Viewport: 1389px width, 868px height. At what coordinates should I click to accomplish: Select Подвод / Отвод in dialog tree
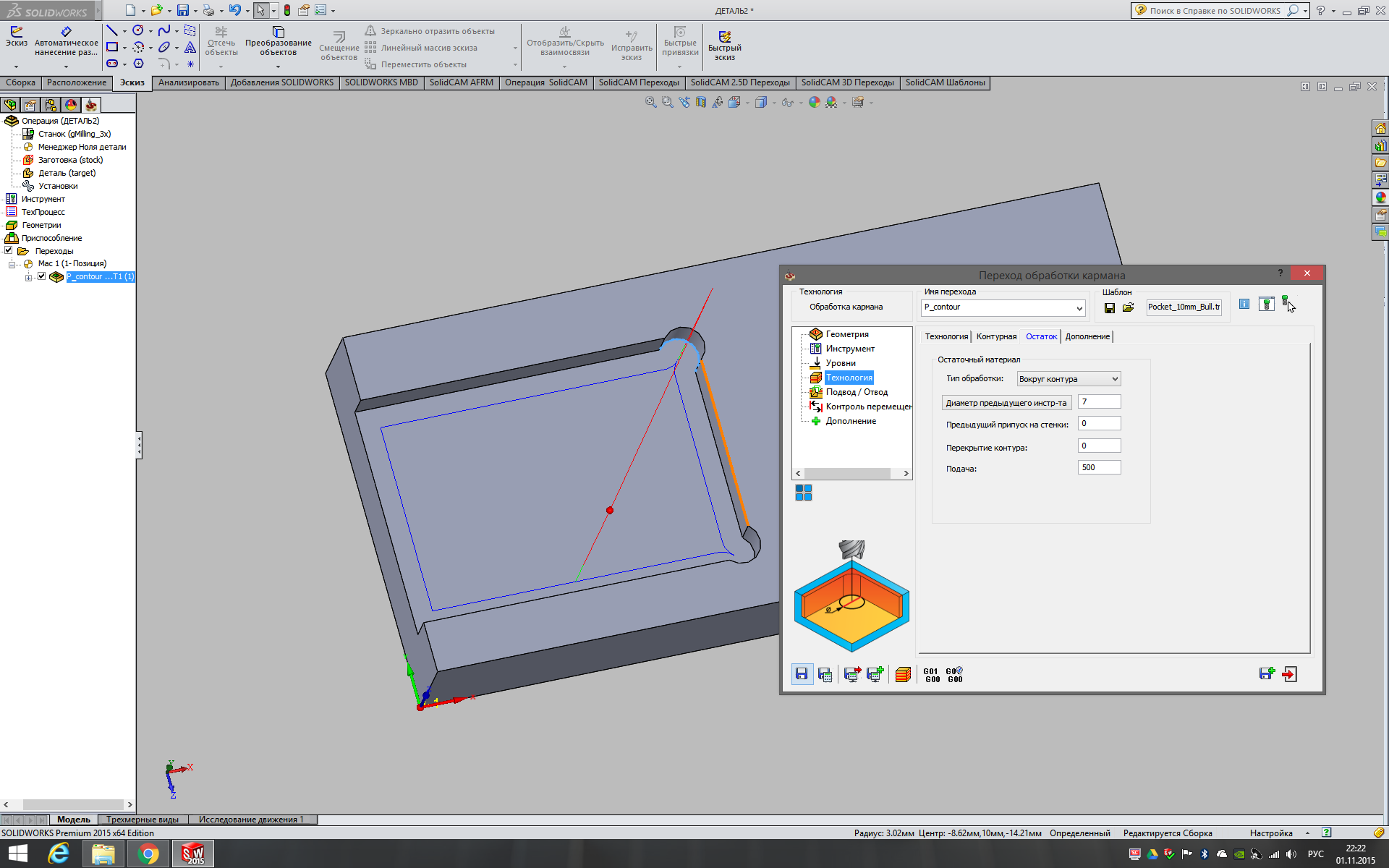[x=857, y=392]
